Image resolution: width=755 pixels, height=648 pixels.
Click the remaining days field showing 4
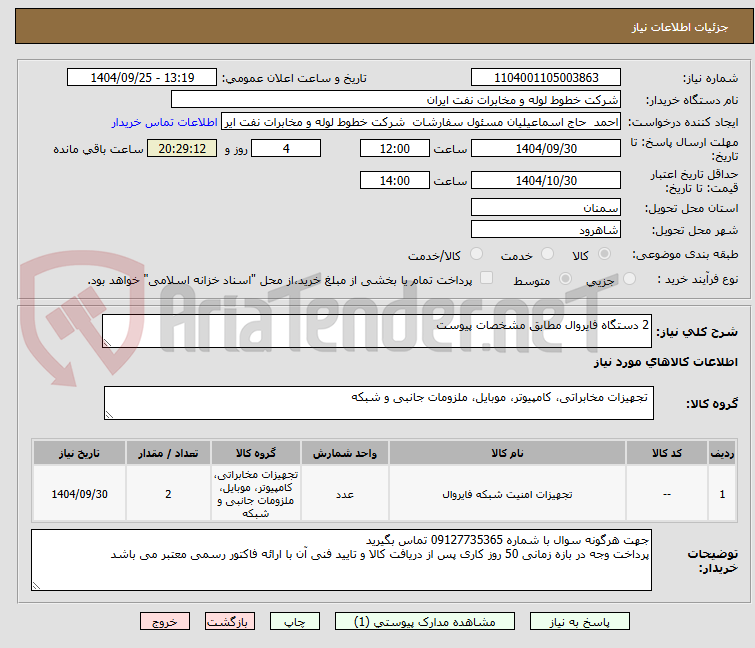(286, 148)
